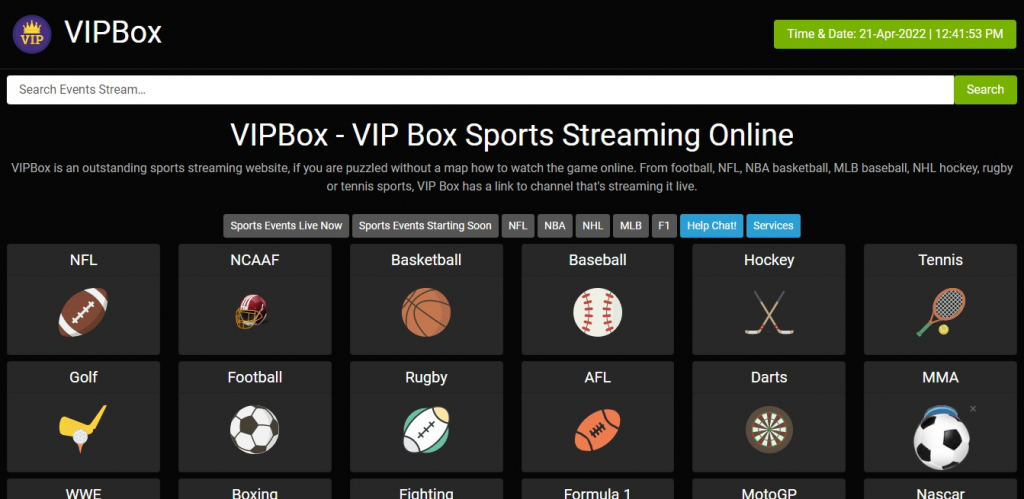The image size is (1024, 499).
Task: Click the Search Events Stream input field
Action: (480, 89)
